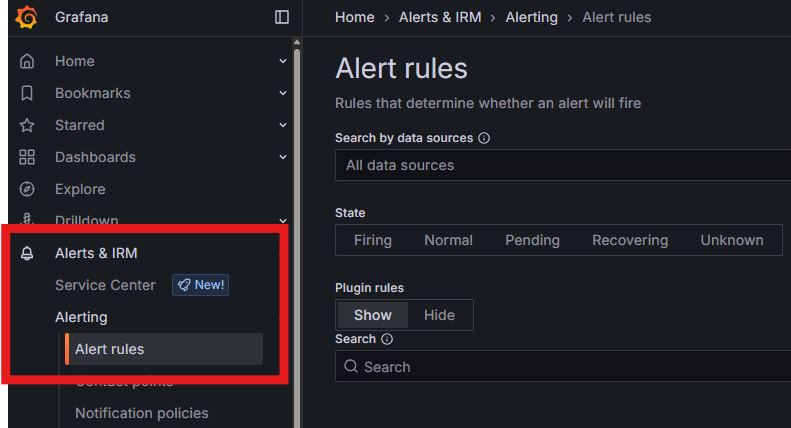This screenshot has height=428, width=791.
Task: Expand the Dashboards section chevron
Action: click(x=283, y=157)
